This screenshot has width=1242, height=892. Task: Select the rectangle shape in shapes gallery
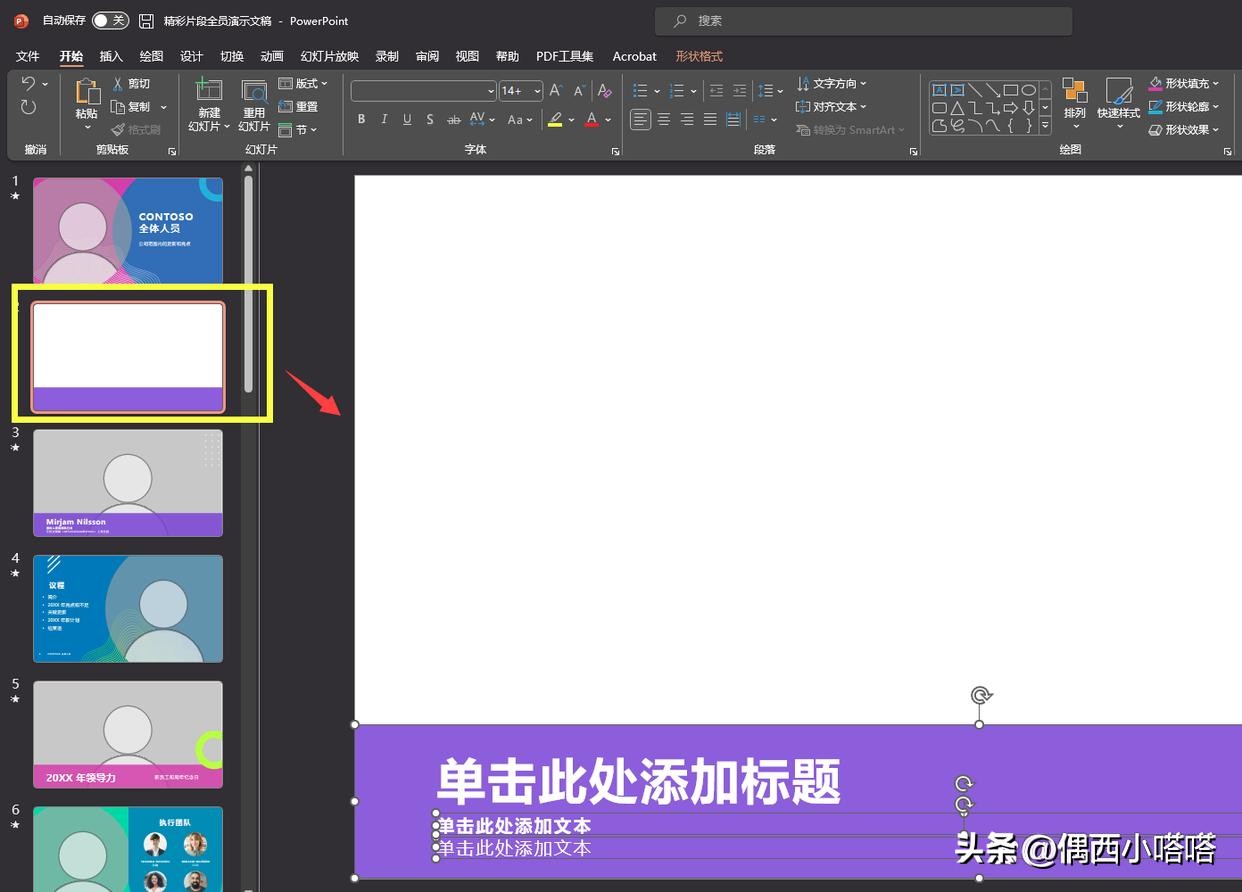(1010, 90)
